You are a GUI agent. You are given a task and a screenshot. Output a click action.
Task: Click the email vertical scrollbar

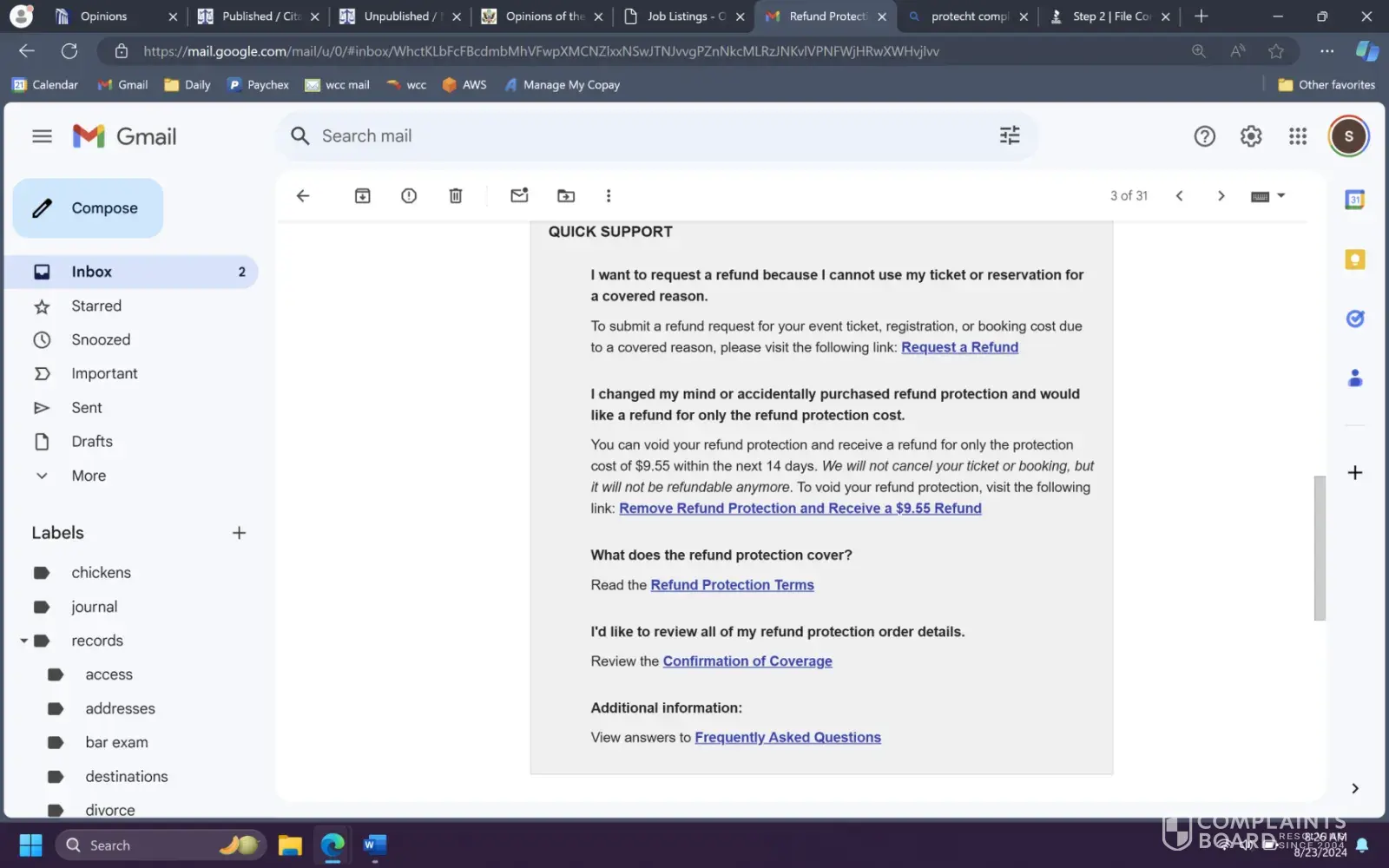click(1320, 547)
